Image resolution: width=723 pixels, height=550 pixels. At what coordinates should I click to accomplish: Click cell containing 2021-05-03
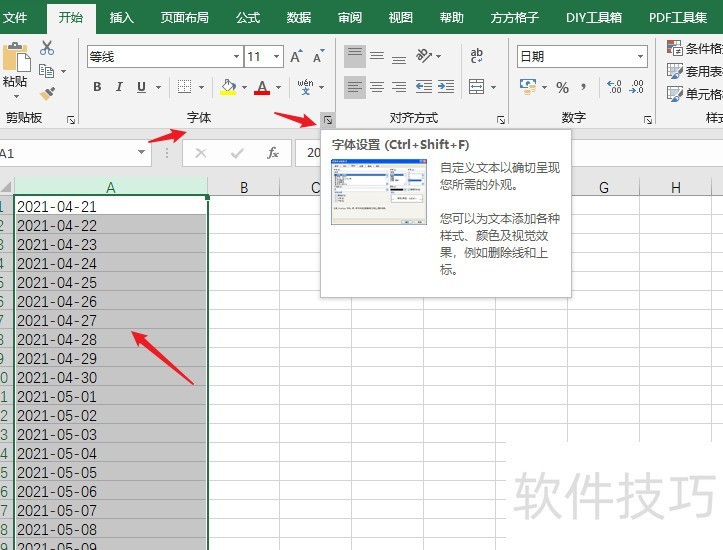pos(110,434)
